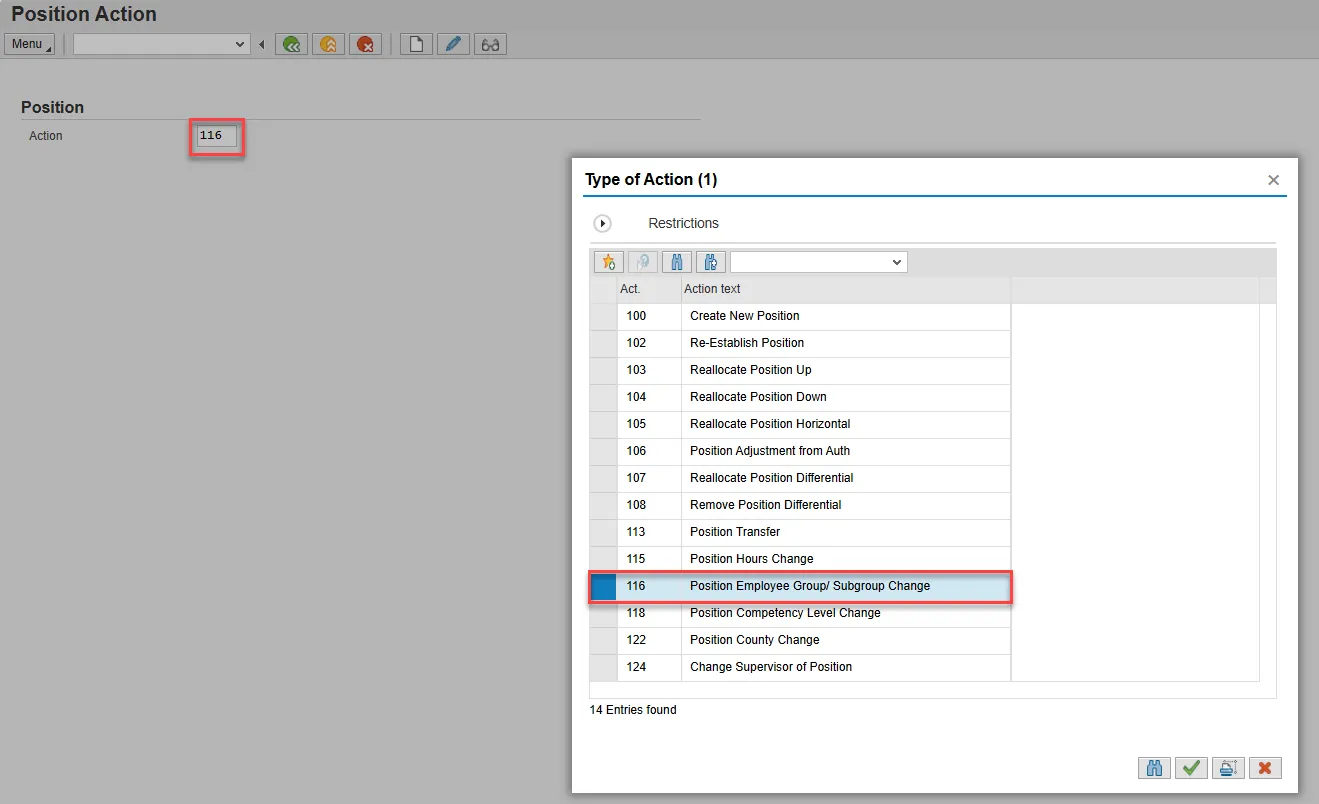Choose Position Transfer from the list
The height and width of the screenshot is (804, 1319).
(x=734, y=532)
